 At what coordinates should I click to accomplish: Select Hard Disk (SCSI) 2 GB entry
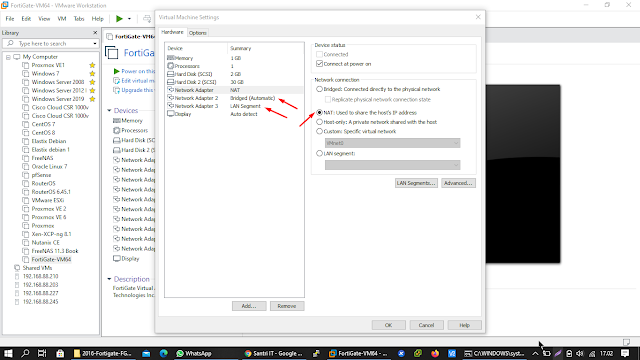click(x=234, y=74)
